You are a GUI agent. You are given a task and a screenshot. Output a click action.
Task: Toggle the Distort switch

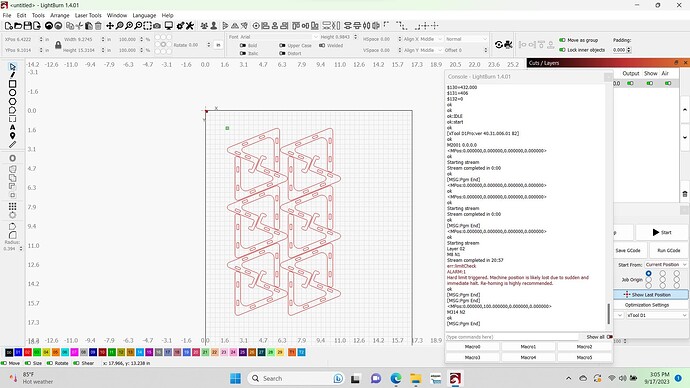[282, 53]
